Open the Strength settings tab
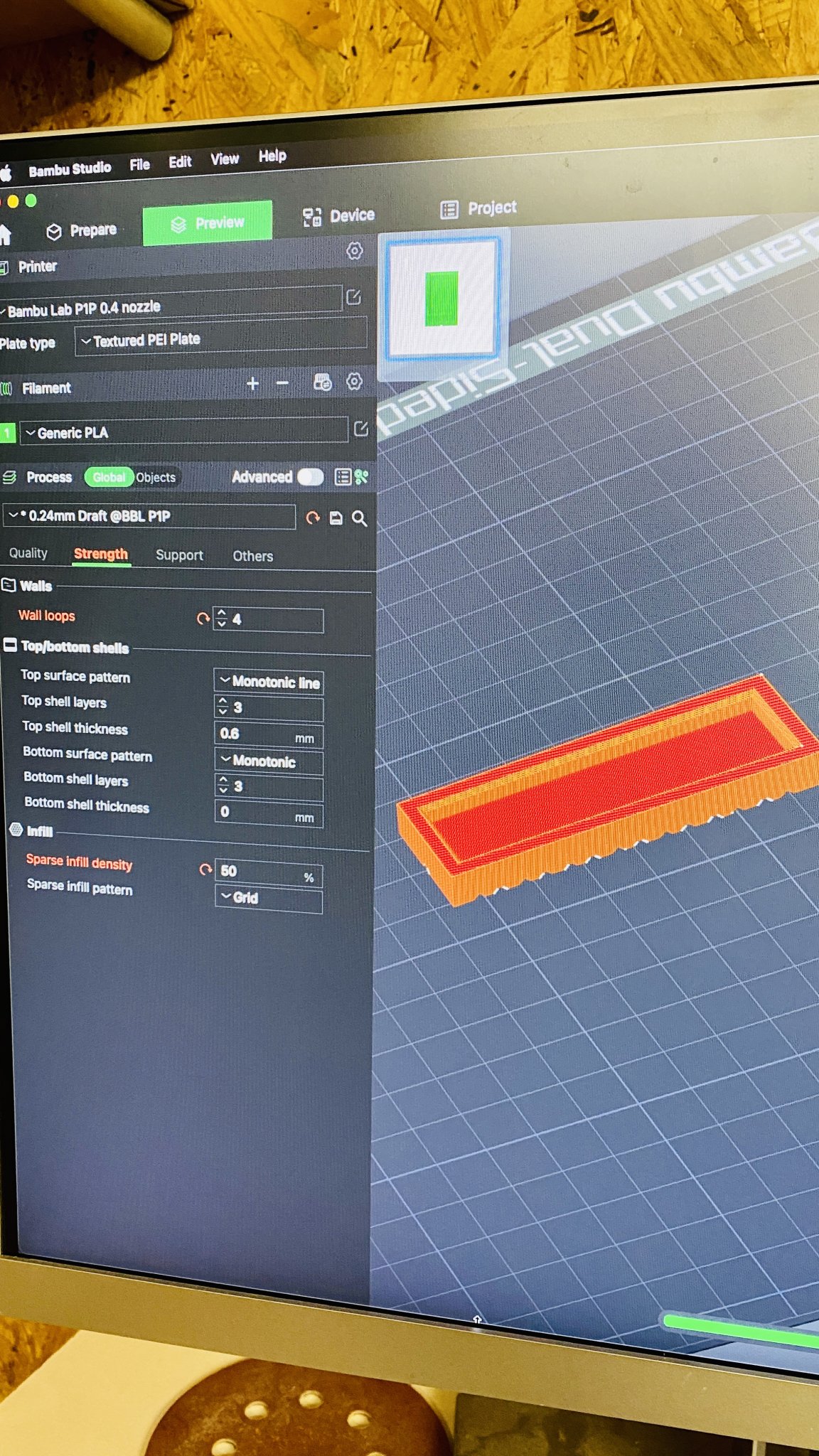The image size is (819, 1456). coord(101,554)
